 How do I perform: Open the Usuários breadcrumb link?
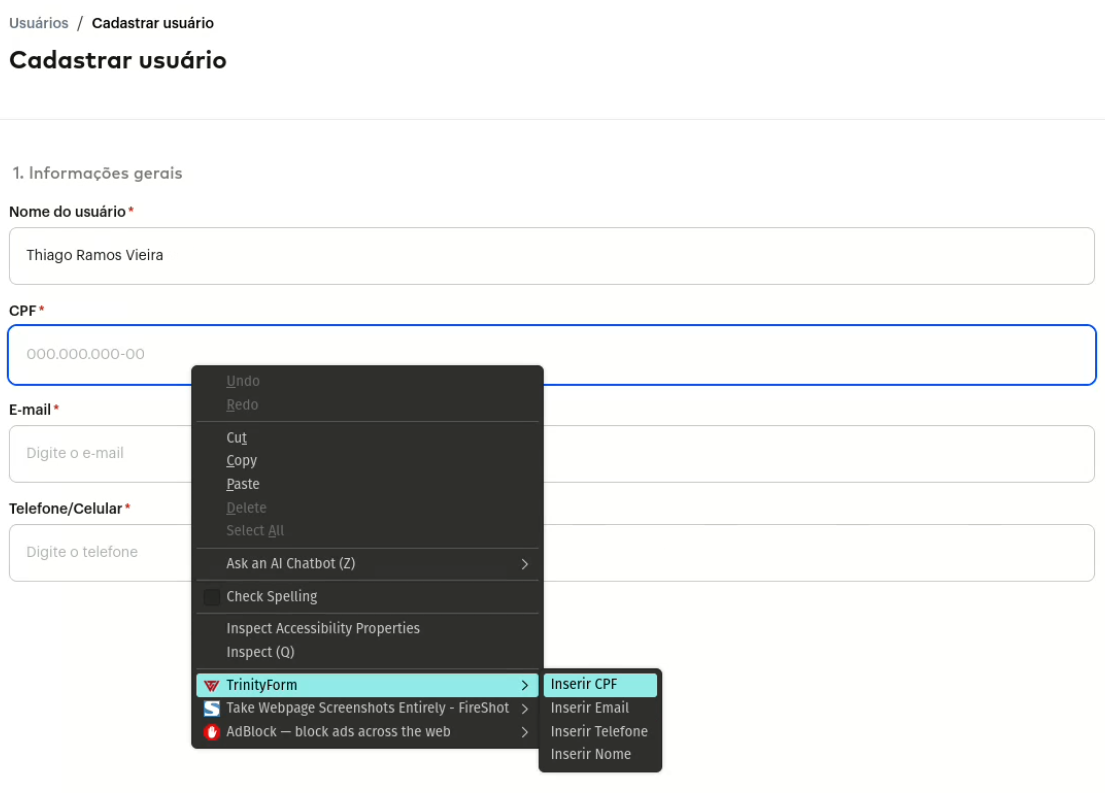[x=39, y=23]
